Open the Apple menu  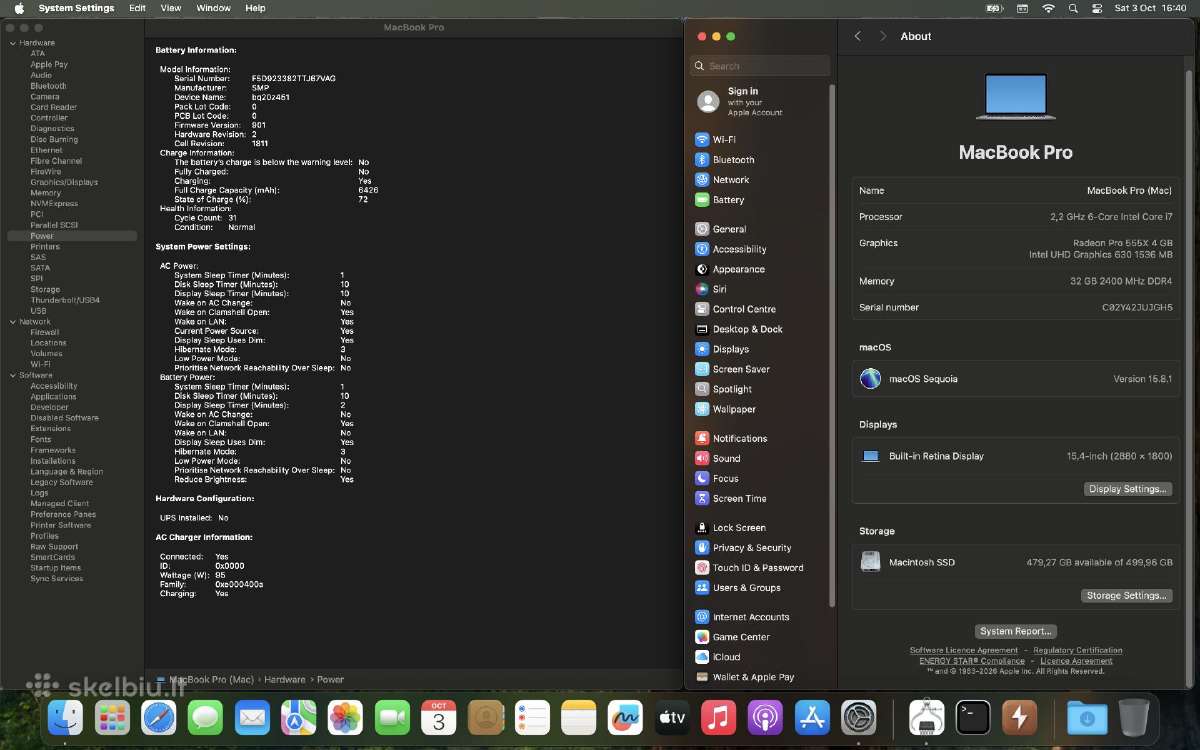click(19, 8)
